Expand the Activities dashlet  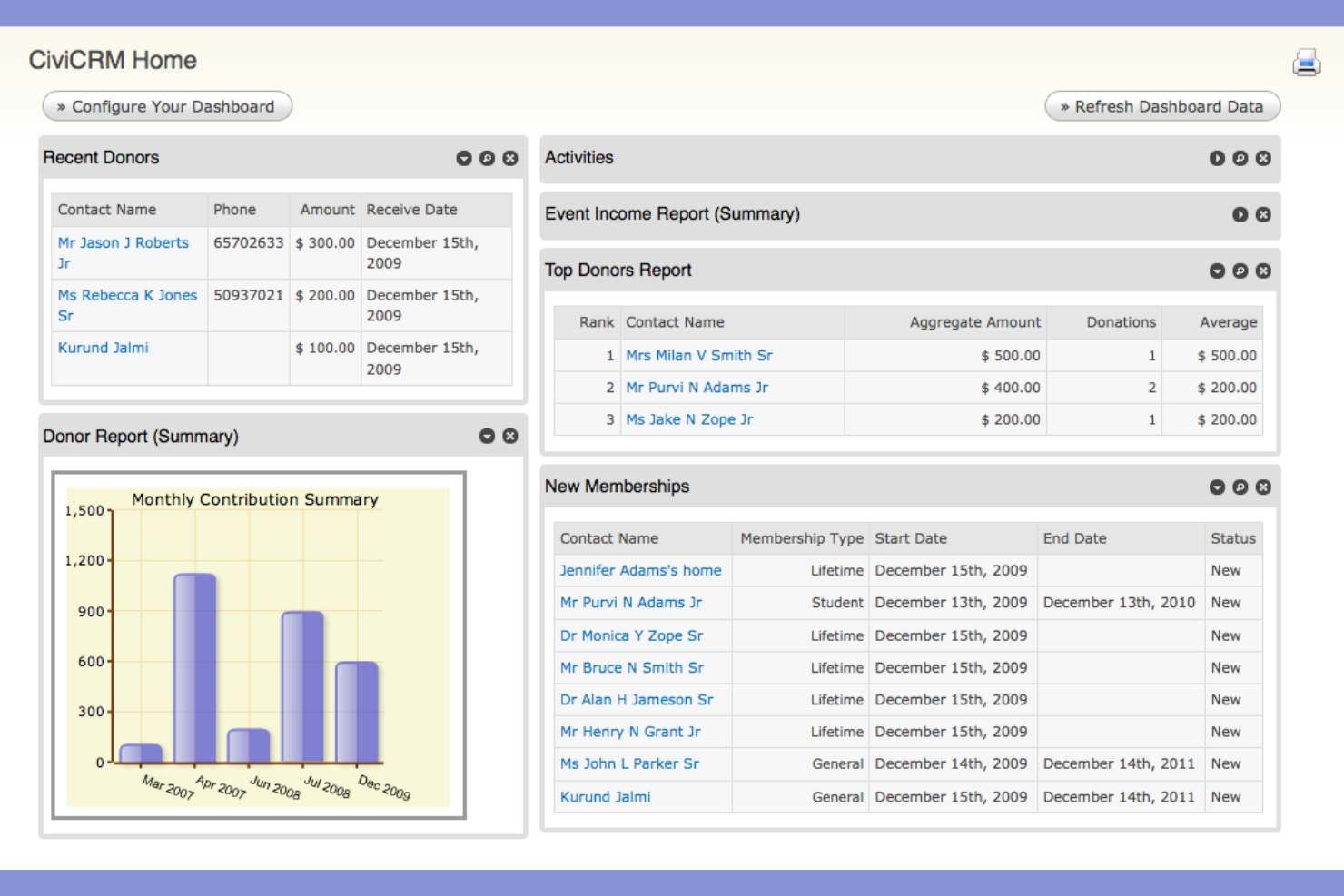(1217, 158)
